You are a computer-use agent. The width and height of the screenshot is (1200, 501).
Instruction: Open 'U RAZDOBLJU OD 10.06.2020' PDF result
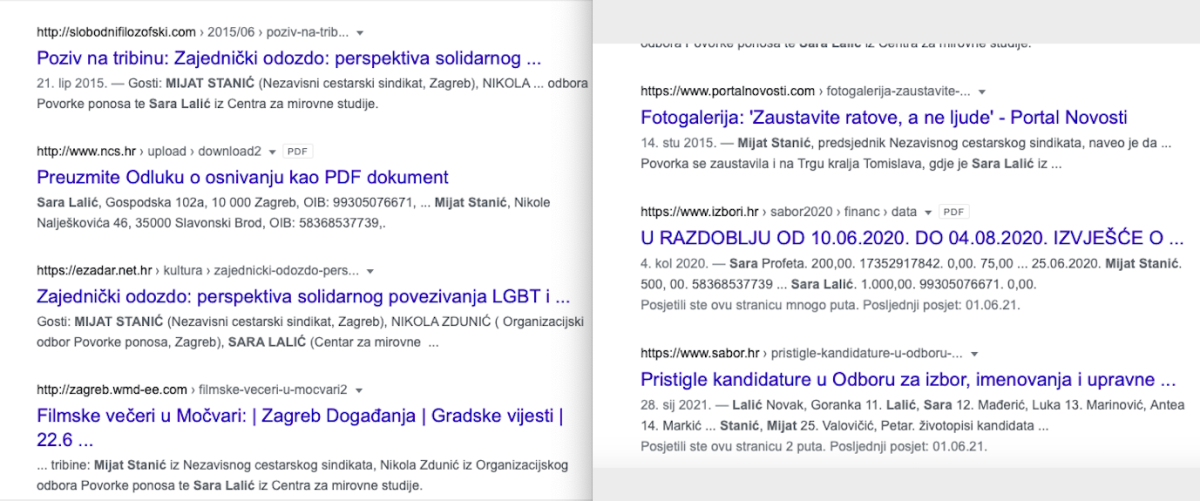click(x=912, y=238)
